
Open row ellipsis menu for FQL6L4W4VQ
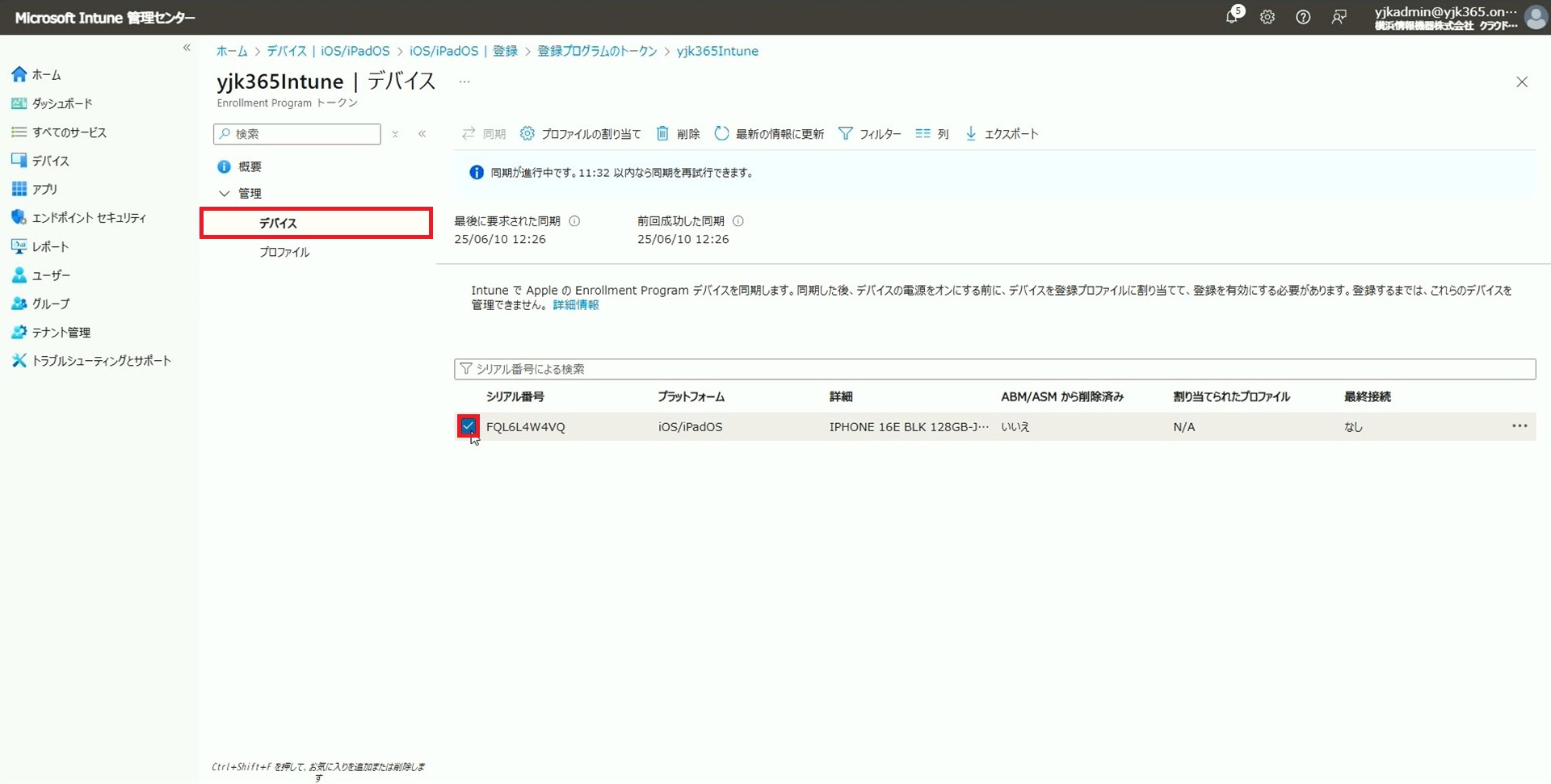[x=1519, y=426]
